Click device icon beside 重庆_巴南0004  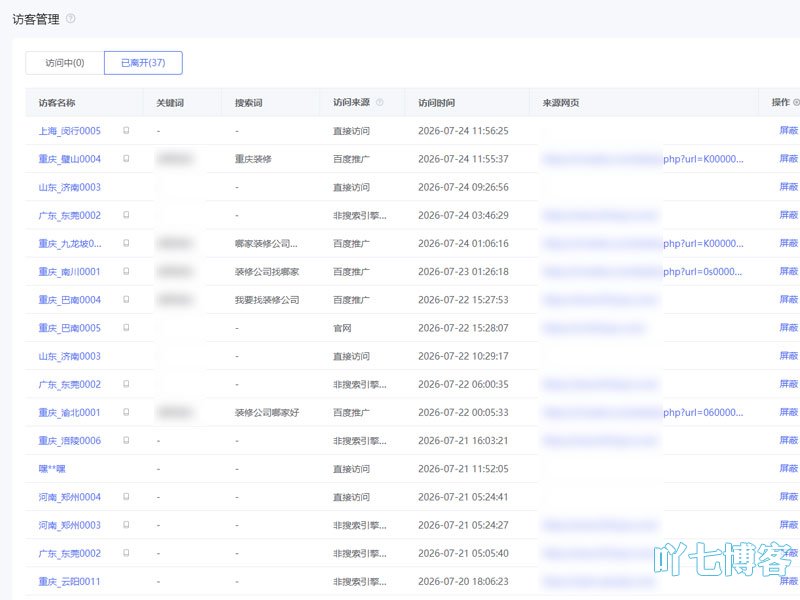(x=126, y=299)
